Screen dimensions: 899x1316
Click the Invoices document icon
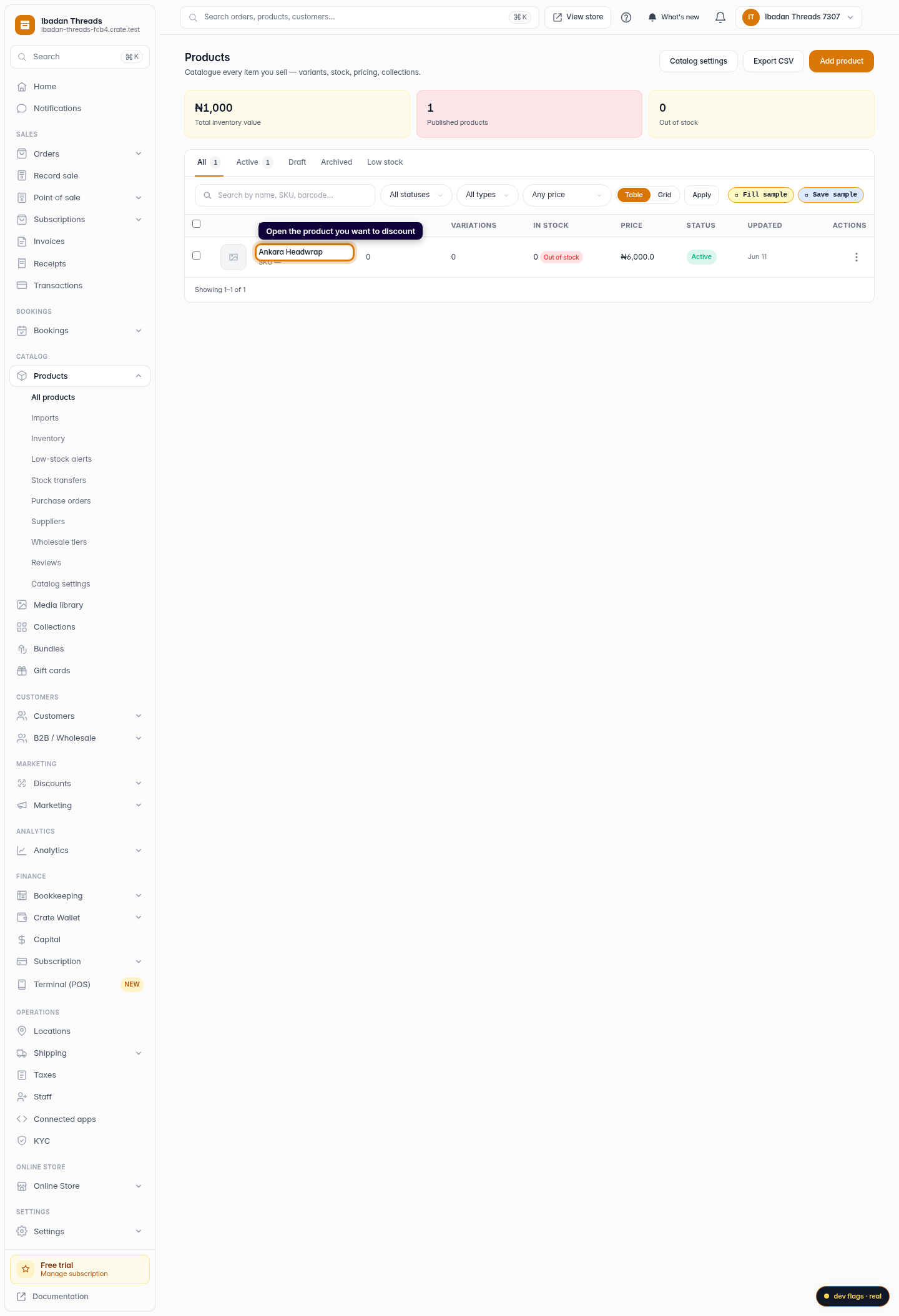point(22,241)
